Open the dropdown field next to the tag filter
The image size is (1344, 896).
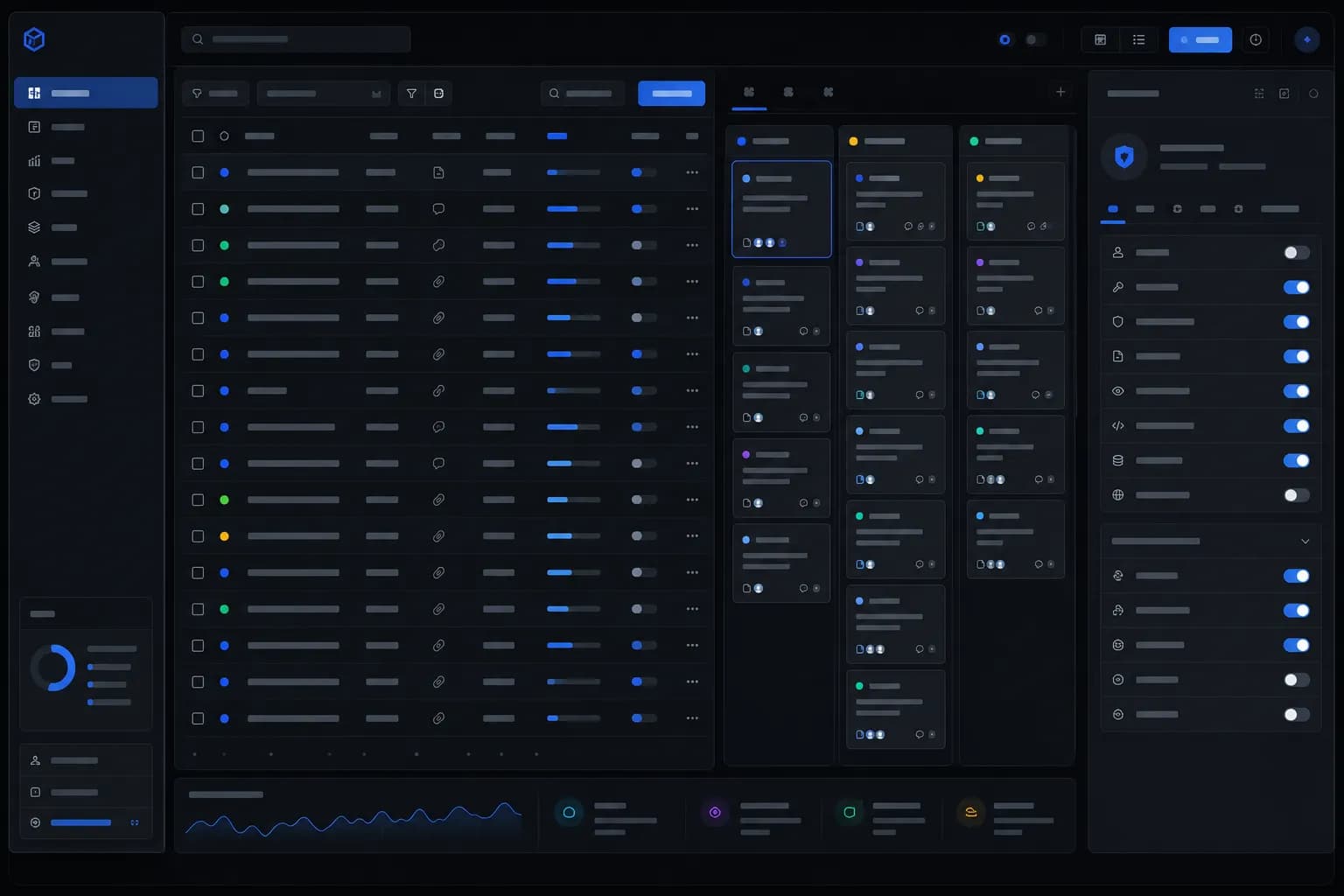[324, 94]
